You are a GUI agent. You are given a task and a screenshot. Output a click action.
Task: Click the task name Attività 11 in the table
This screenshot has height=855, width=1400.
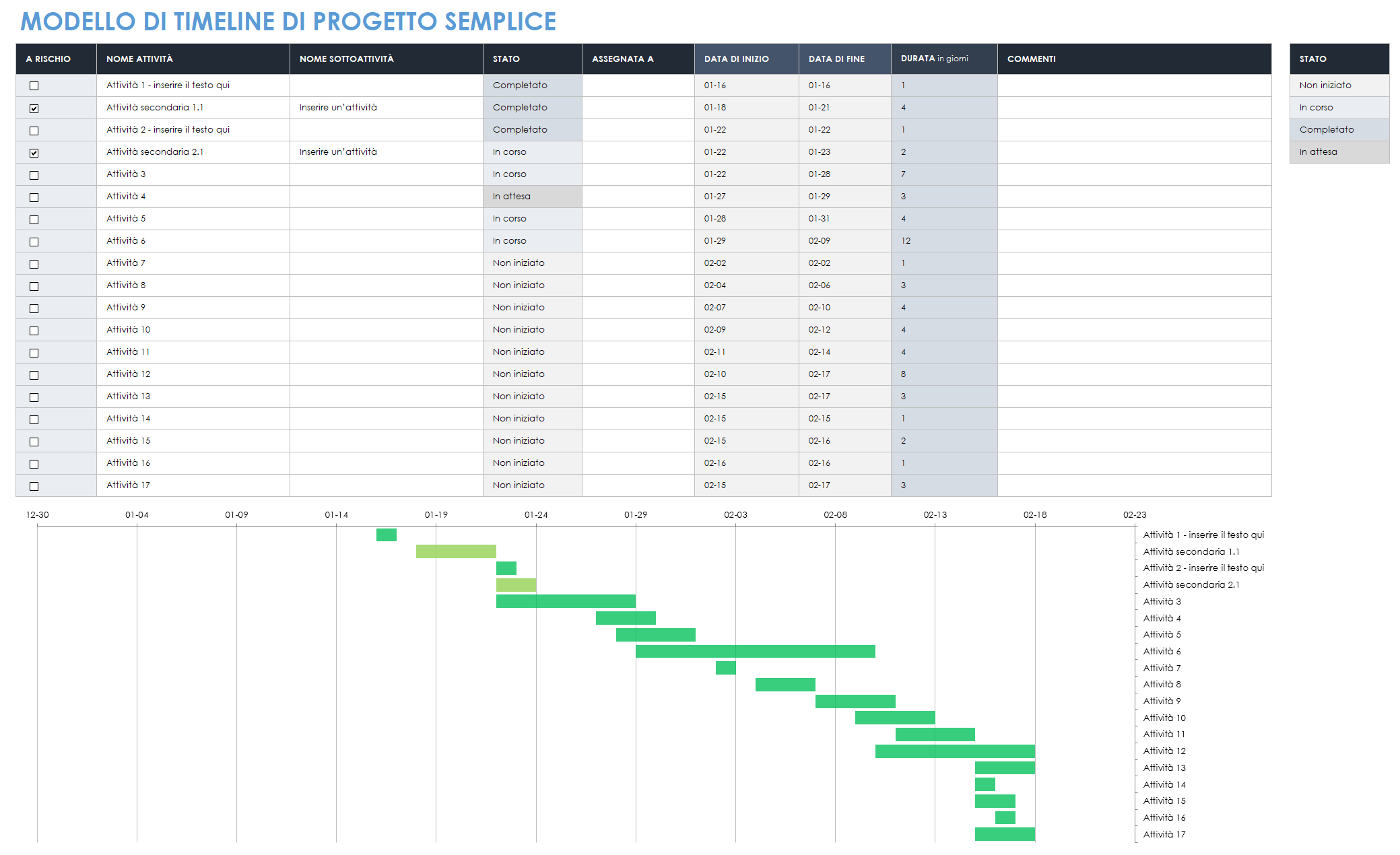128,352
